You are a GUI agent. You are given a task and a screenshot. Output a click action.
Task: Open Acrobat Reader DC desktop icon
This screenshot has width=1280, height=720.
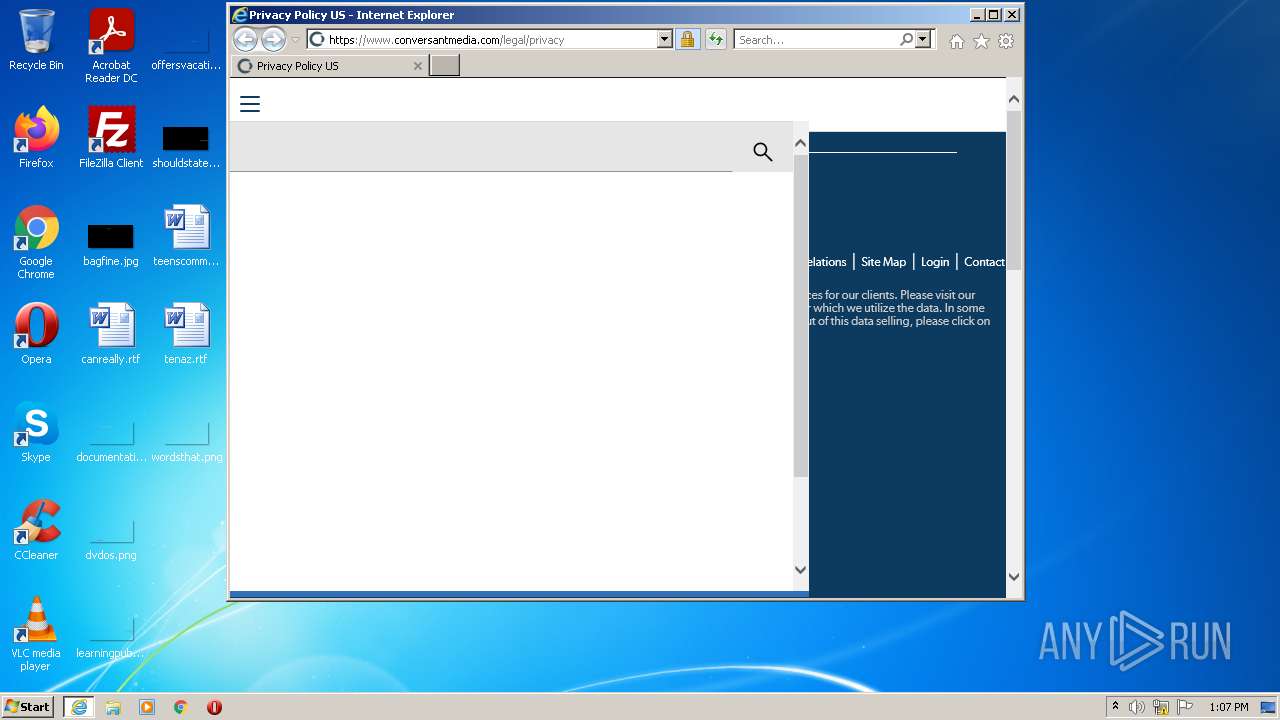tap(111, 46)
